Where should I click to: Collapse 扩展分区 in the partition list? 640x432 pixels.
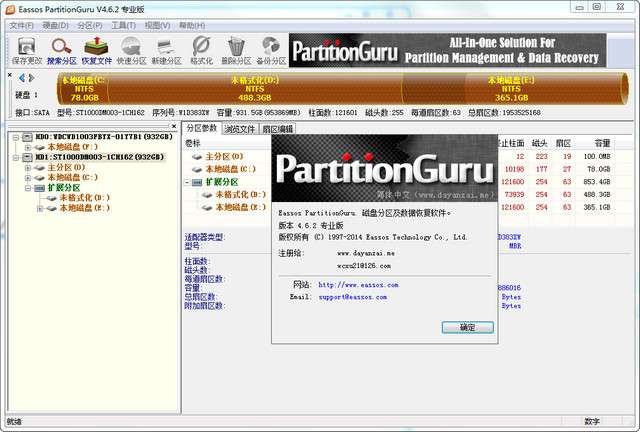187,182
